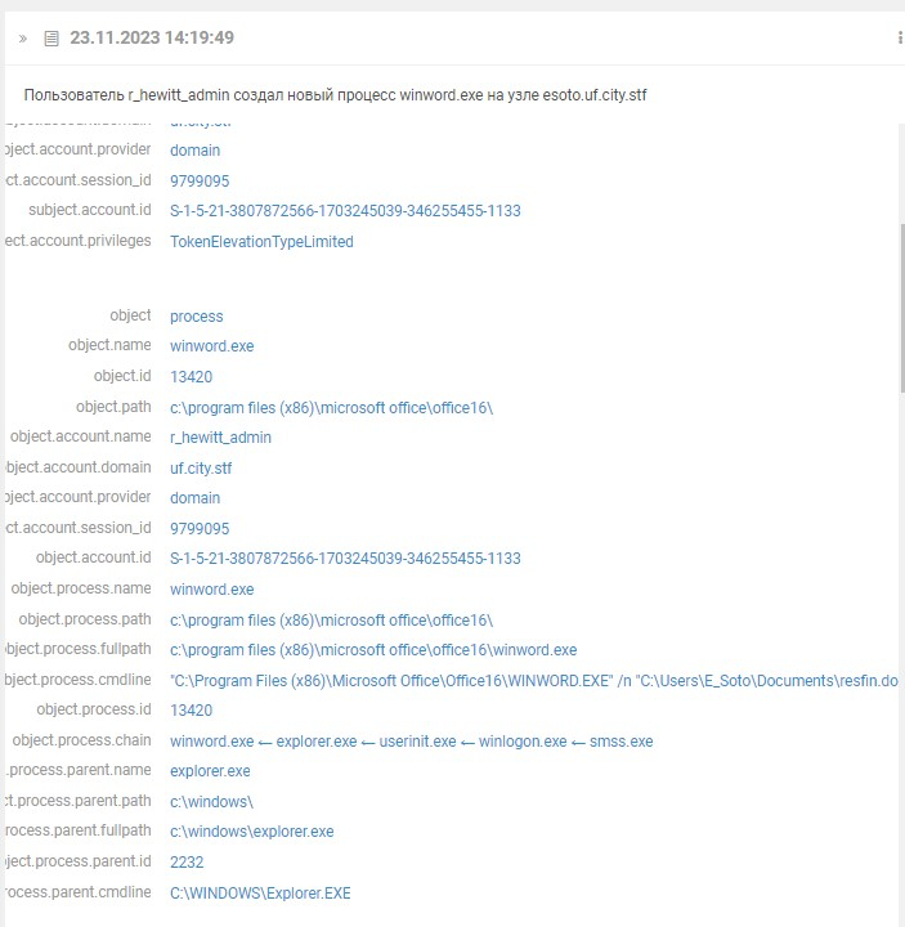Click the parent cmdline C:\WINDOWS\Explorer.EXE
The width and height of the screenshot is (906, 928).
(x=260, y=893)
